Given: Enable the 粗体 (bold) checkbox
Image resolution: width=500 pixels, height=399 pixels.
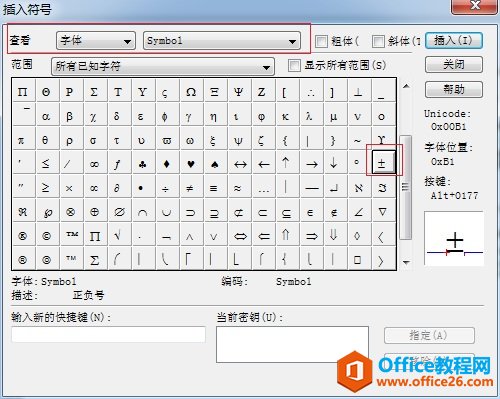Looking at the screenshot, I should pos(321,41).
